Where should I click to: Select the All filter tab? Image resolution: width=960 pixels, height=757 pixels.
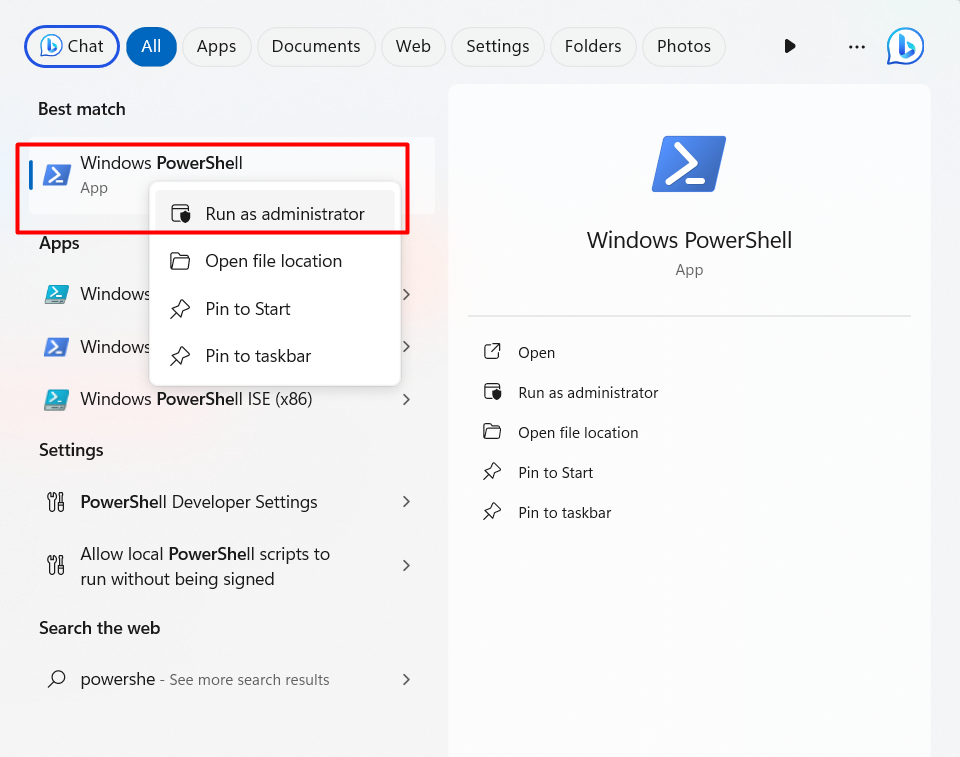[x=151, y=47]
